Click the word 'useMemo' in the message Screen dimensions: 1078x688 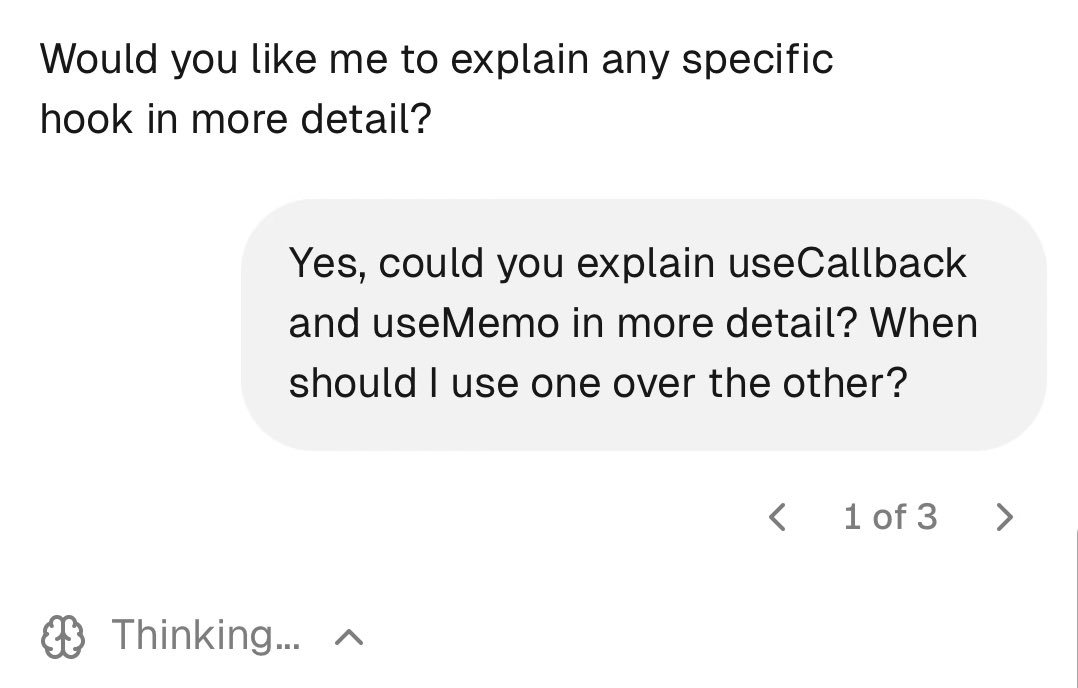tap(465, 323)
